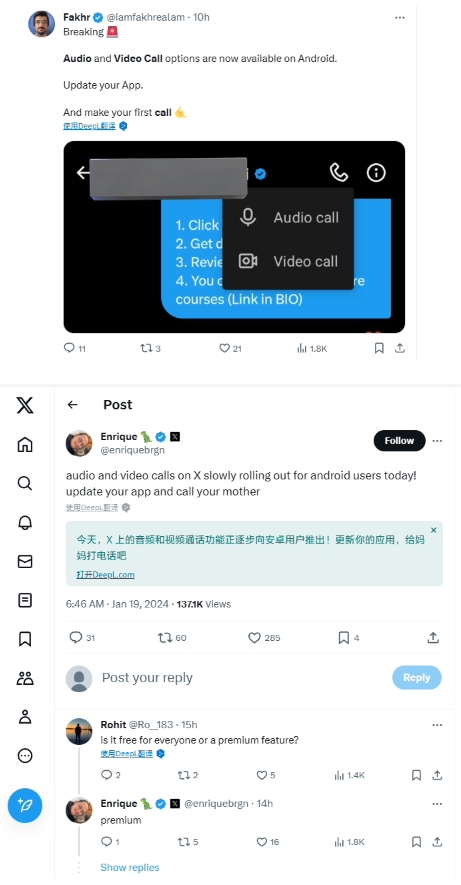Open the DeepL.com link in translation box

point(106,575)
